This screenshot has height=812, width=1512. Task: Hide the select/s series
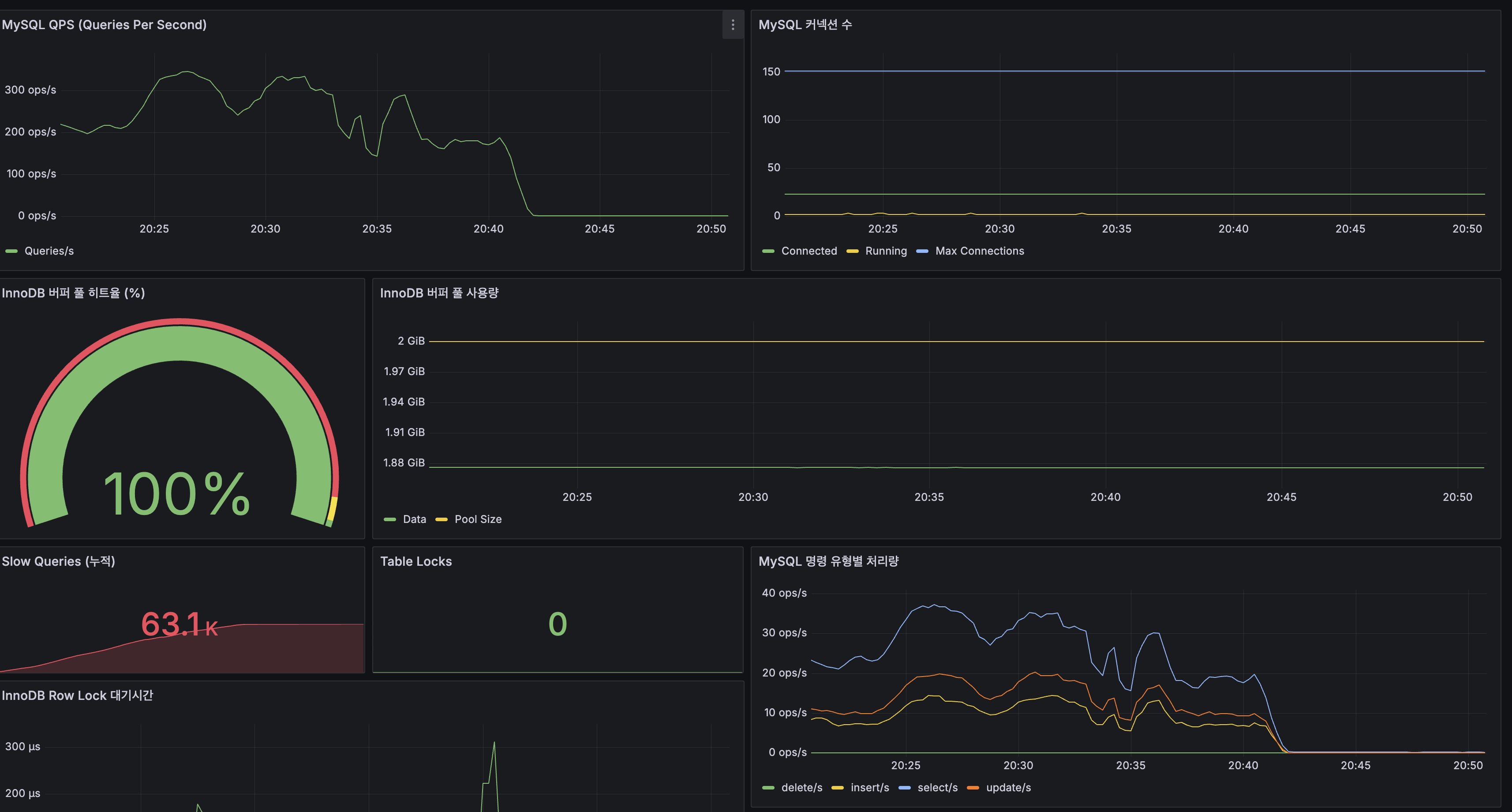click(938, 787)
